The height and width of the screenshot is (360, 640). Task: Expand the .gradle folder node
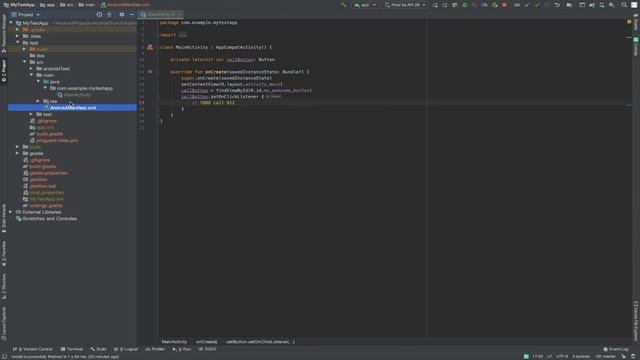[x=18, y=29]
